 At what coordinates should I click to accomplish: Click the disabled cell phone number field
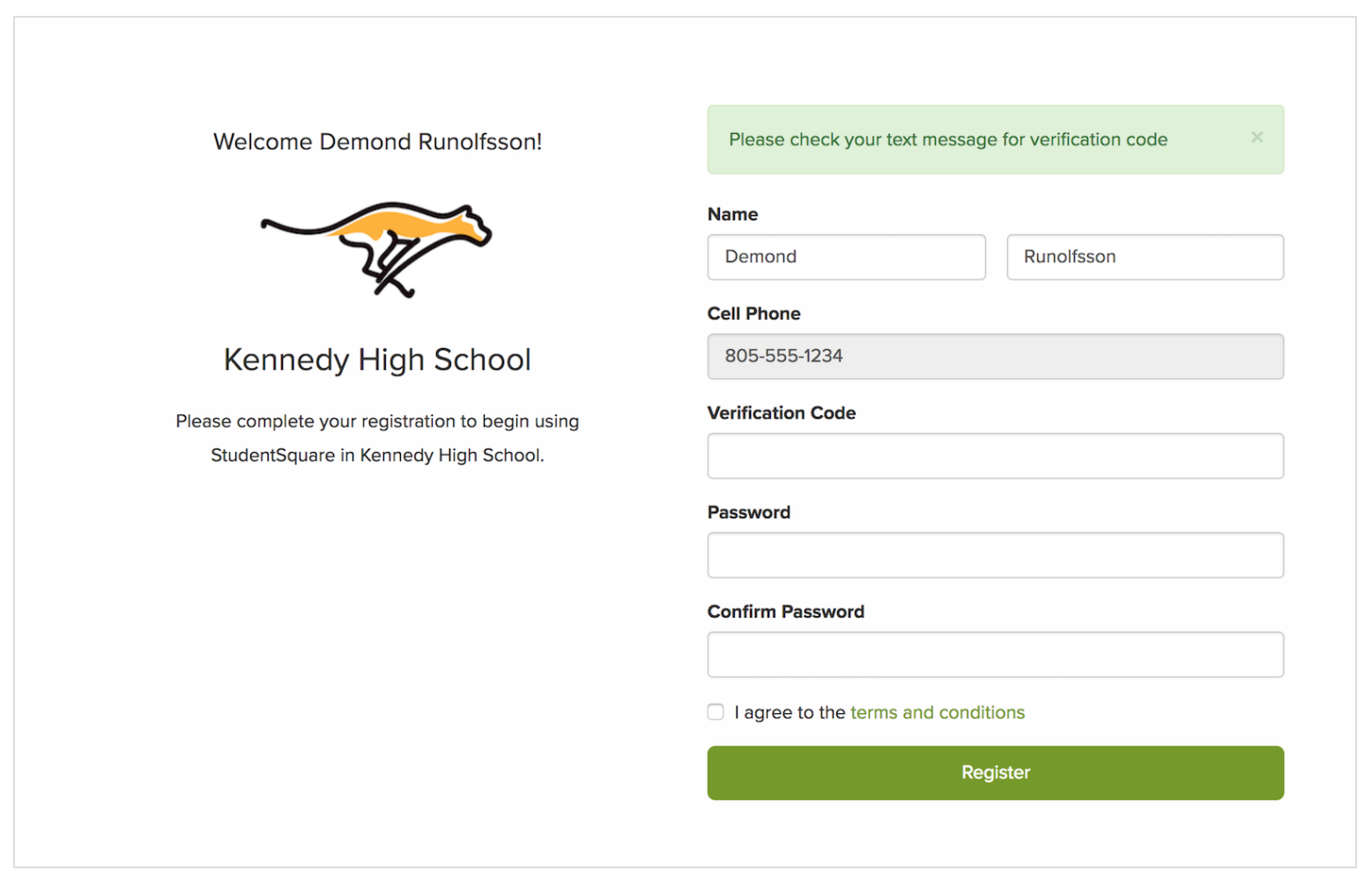pyautogui.click(x=995, y=356)
